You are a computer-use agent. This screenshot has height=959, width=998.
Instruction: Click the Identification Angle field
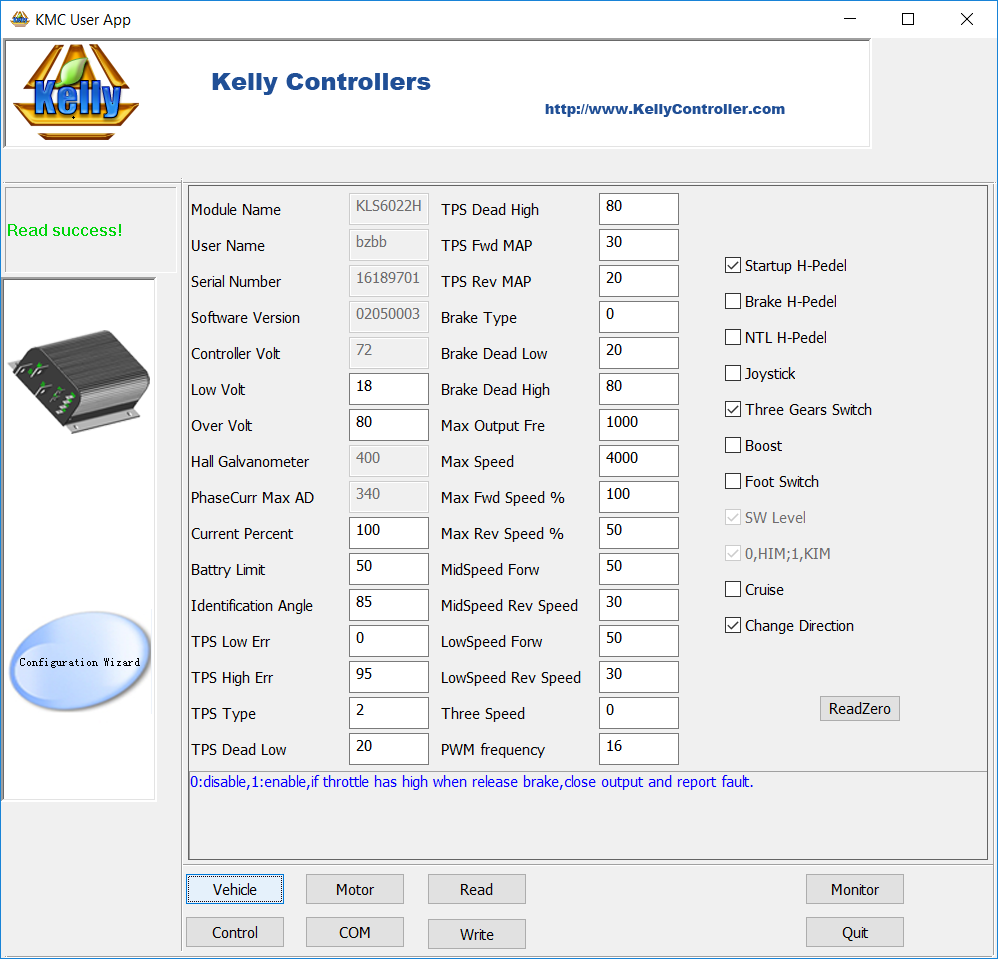pos(389,605)
